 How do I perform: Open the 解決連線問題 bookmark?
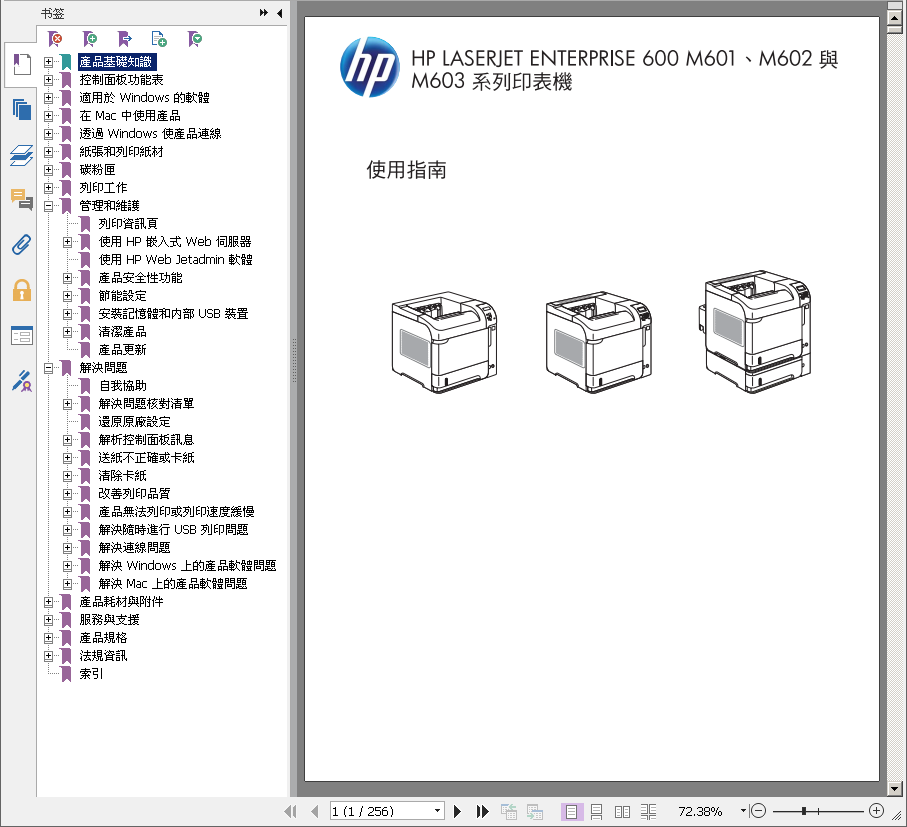(x=134, y=548)
